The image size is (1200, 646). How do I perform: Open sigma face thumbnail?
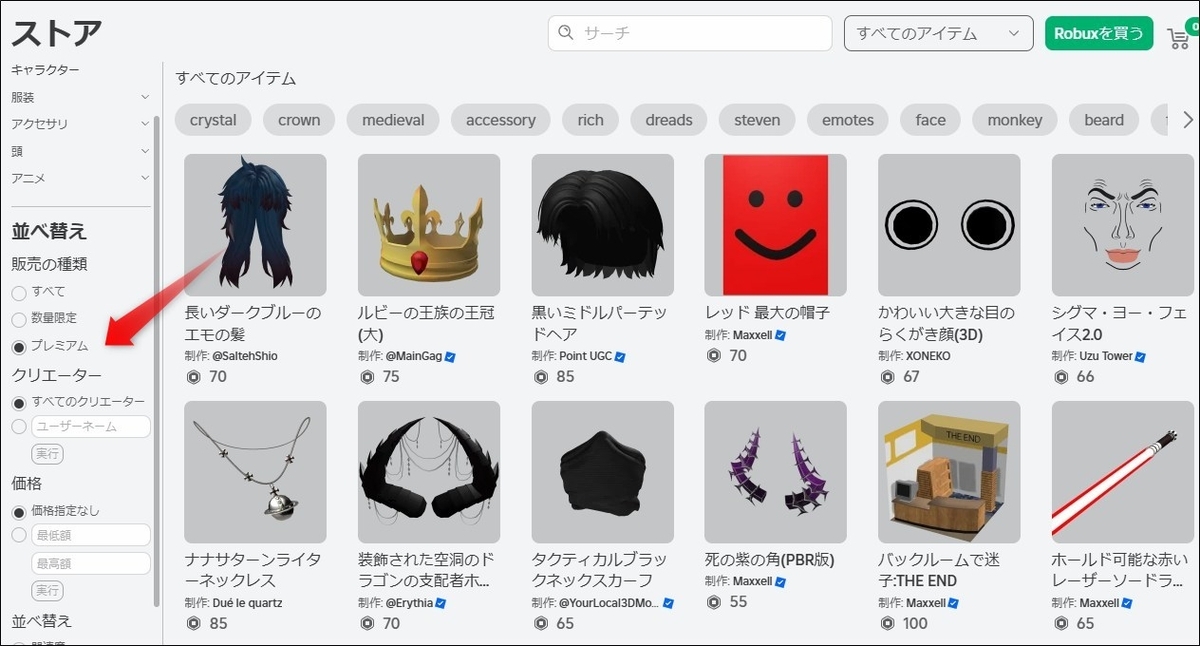[x=1123, y=225]
